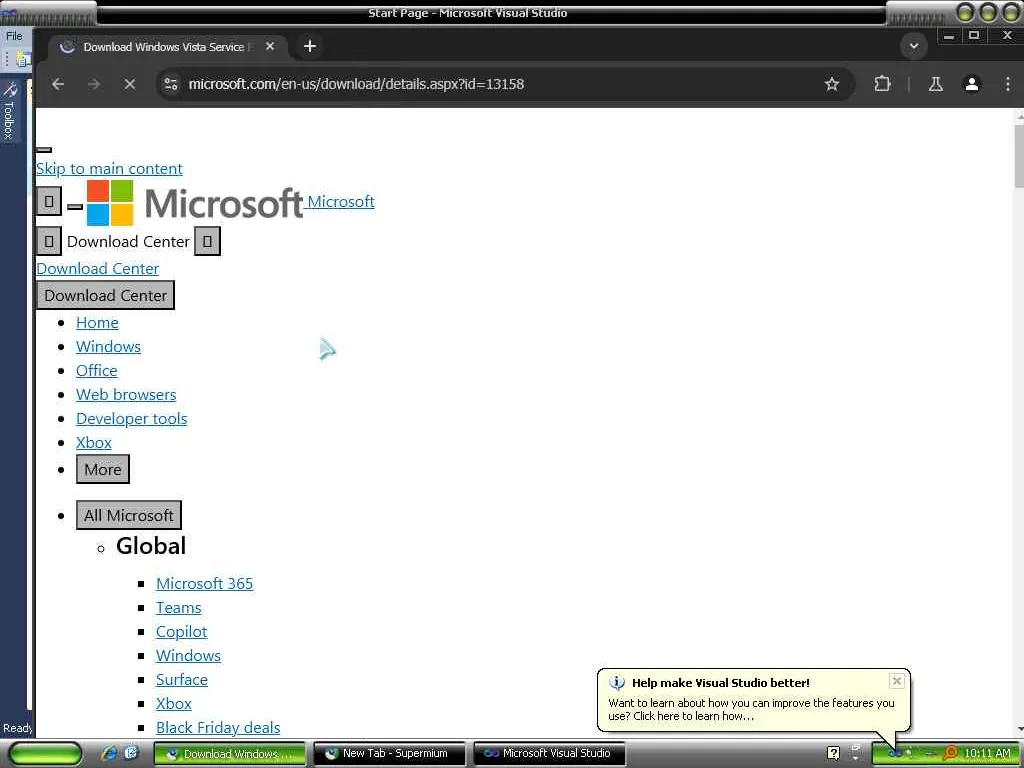The height and width of the screenshot is (768, 1024).
Task: Open the extensions puzzle icon
Action: (882, 84)
